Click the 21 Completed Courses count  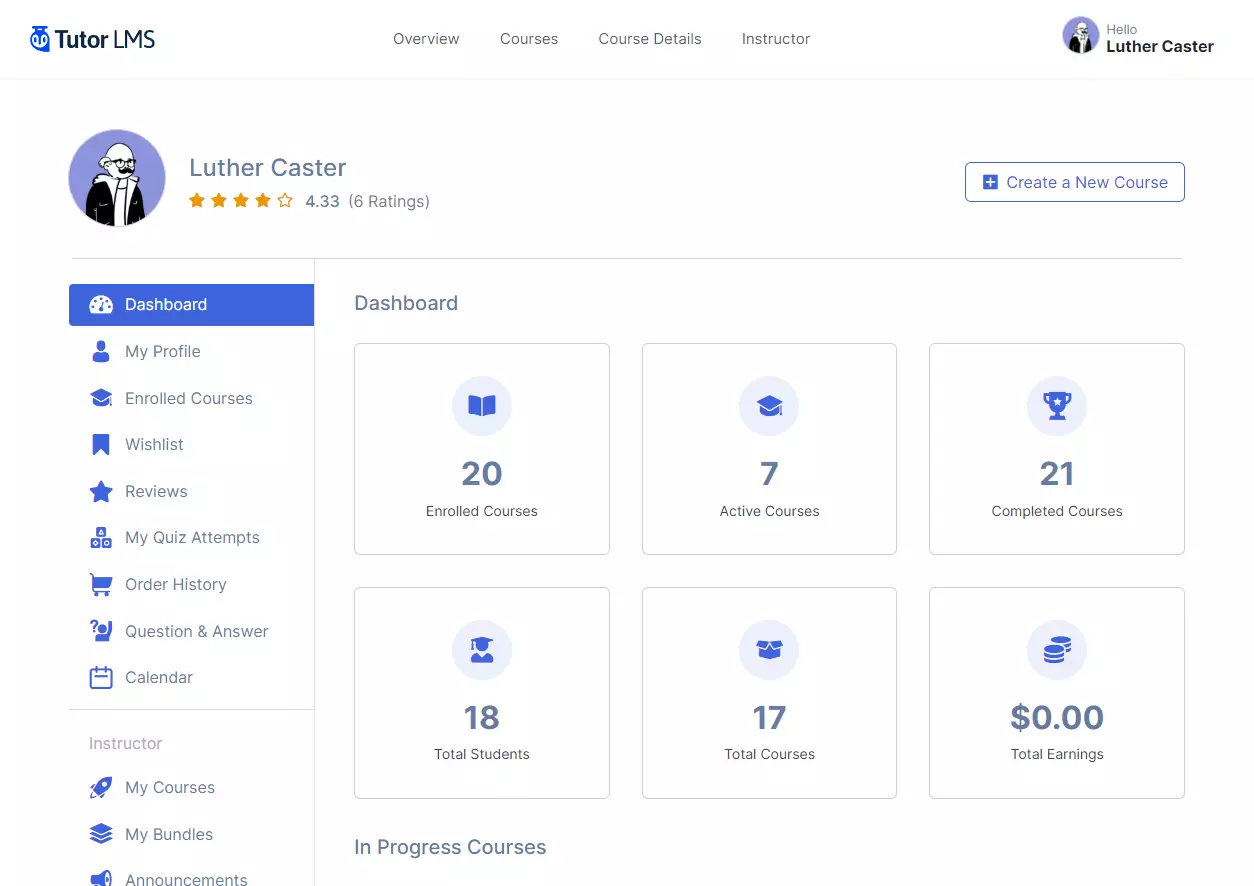pyautogui.click(x=1057, y=473)
